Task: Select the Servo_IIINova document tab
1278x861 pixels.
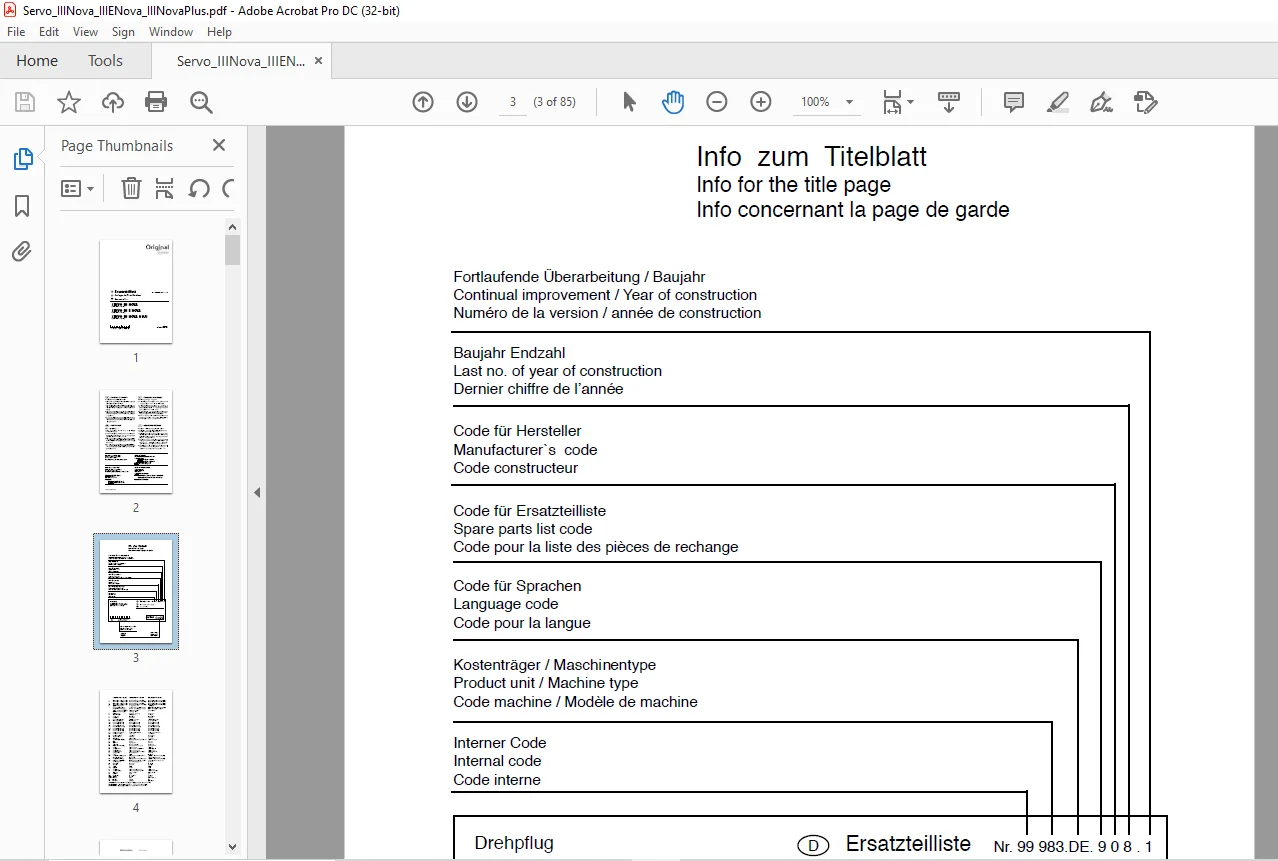Action: [x=240, y=61]
